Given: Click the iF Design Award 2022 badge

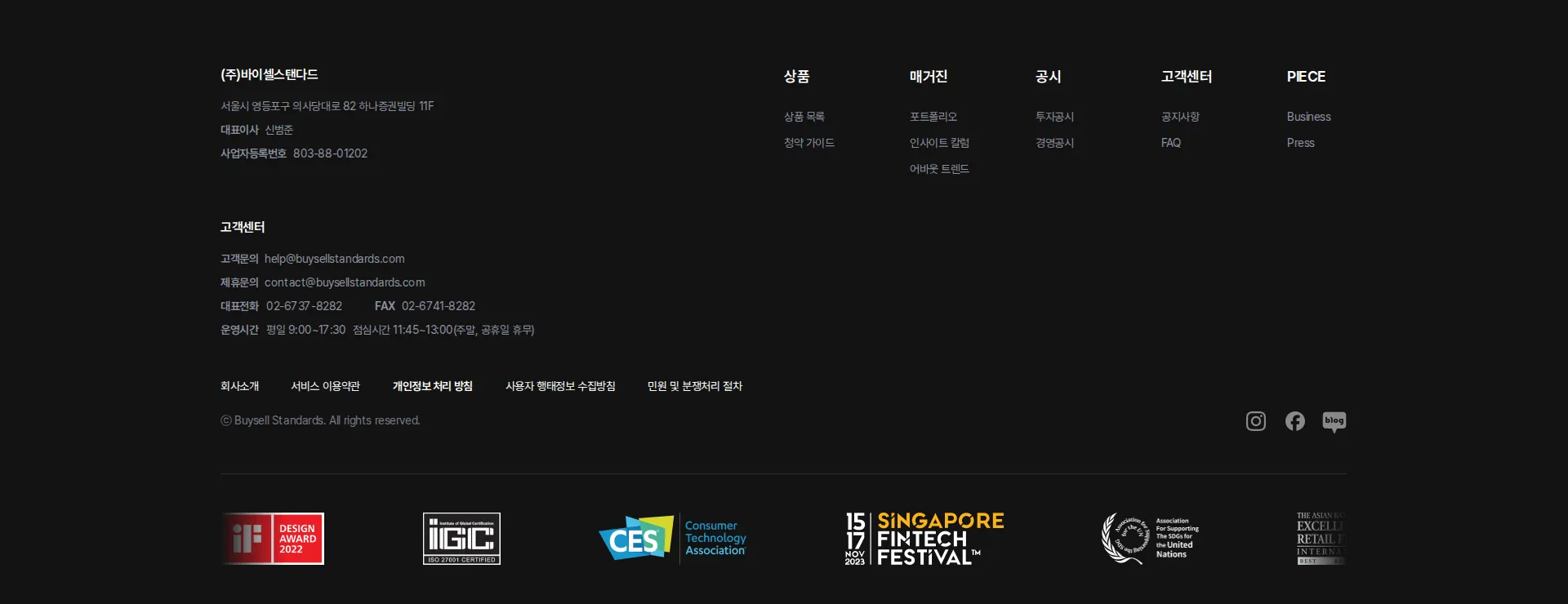Looking at the screenshot, I should click(x=272, y=539).
